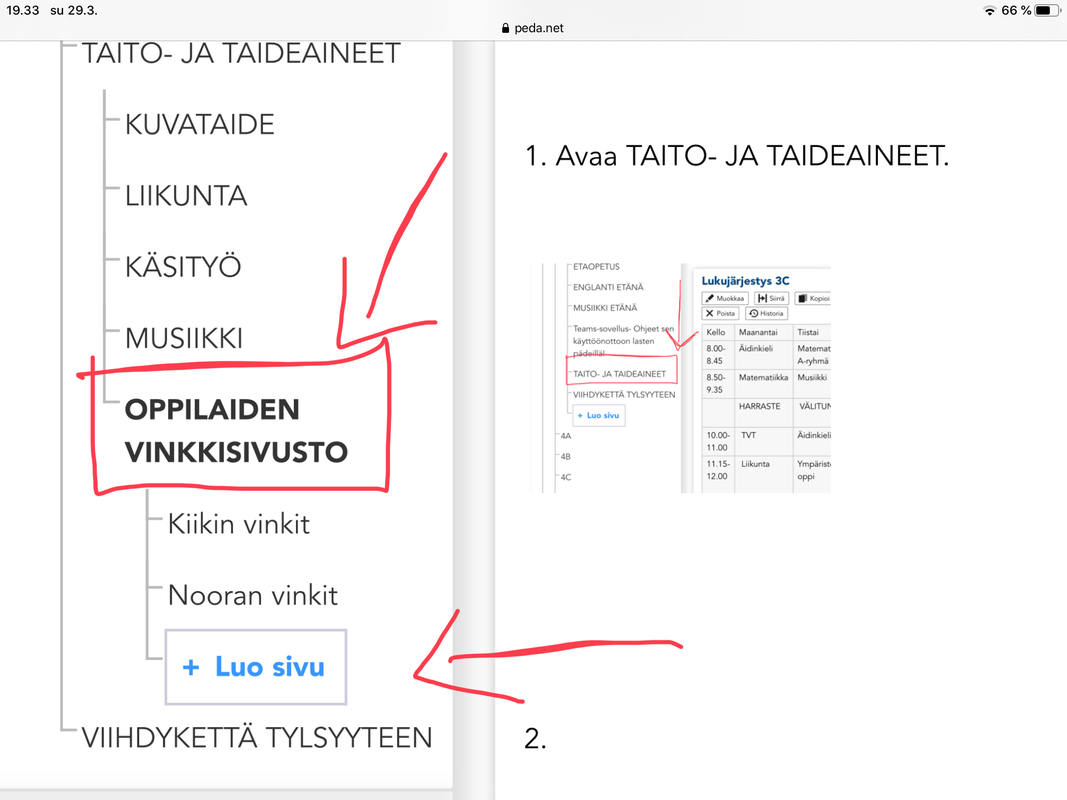The width and height of the screenshot is (1067, 800).
Task: Tap the peda.net address bar
Action: (533, 28)
